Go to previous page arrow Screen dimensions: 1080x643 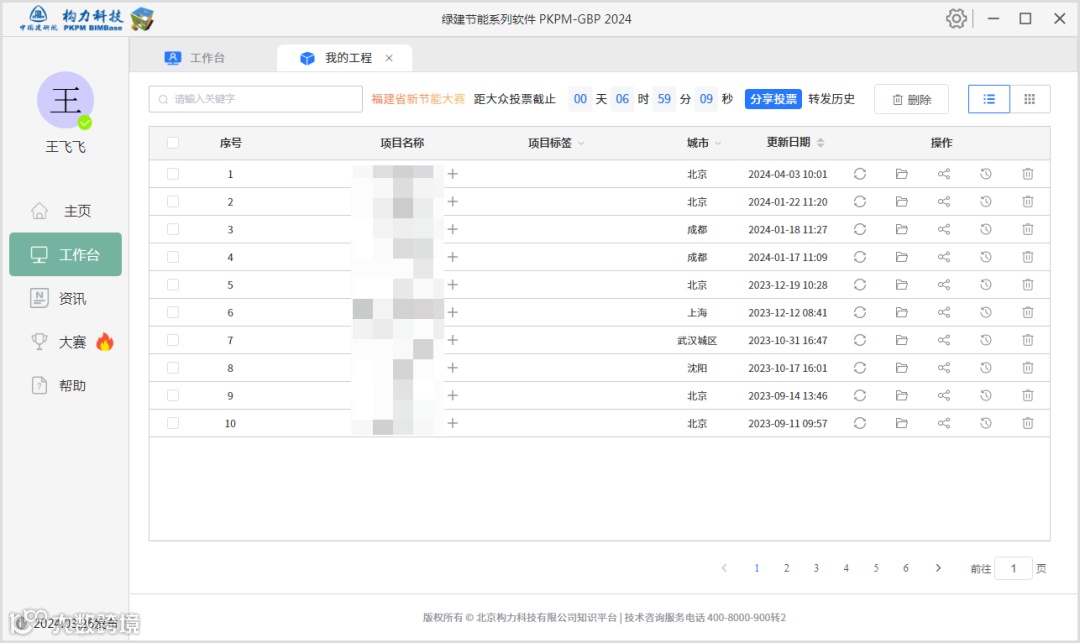[724, 568]
